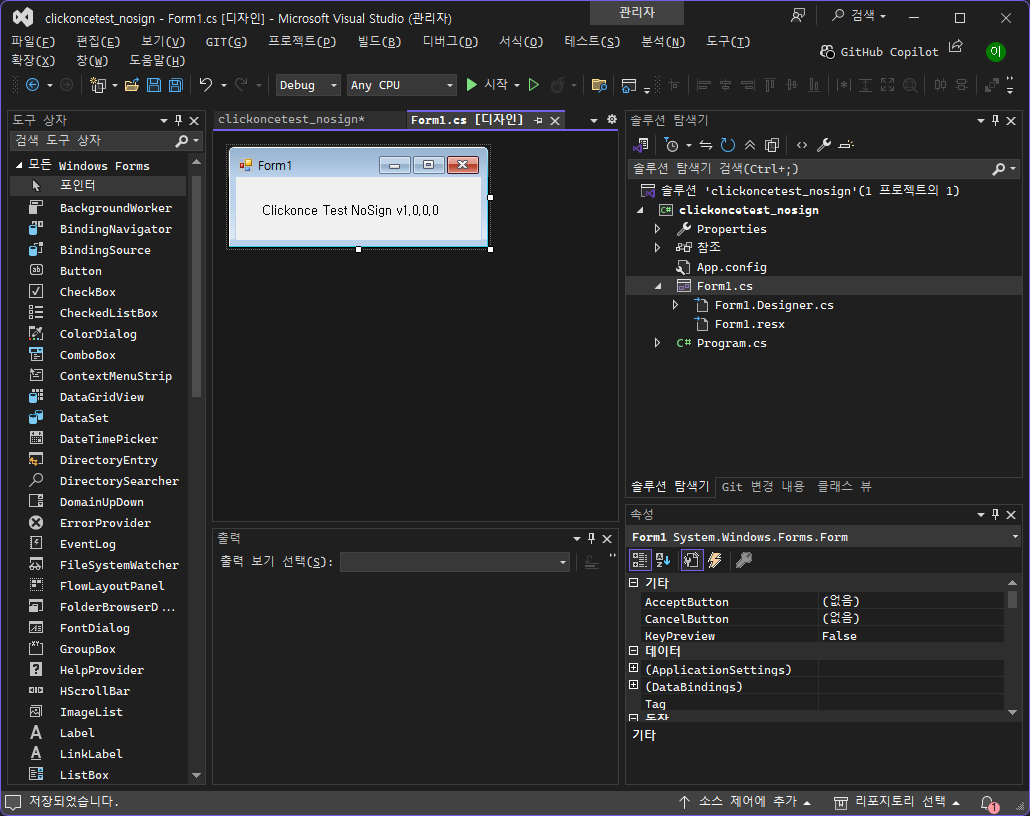
Task: Click the solution and folder view switch icon
Action: tap(640, 145)
